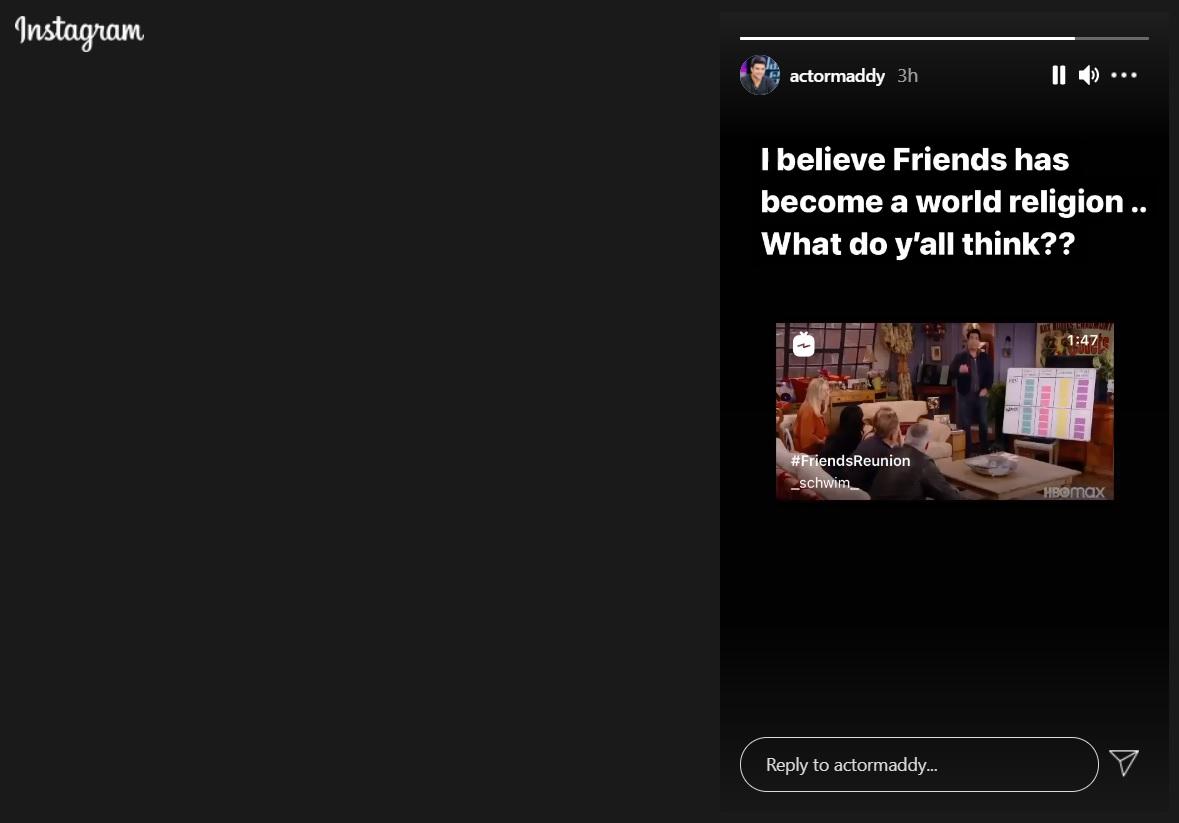Click the whiteboard chart in the video preview
This screenshot has height=823, width=1179.
tap(1050, 404)
